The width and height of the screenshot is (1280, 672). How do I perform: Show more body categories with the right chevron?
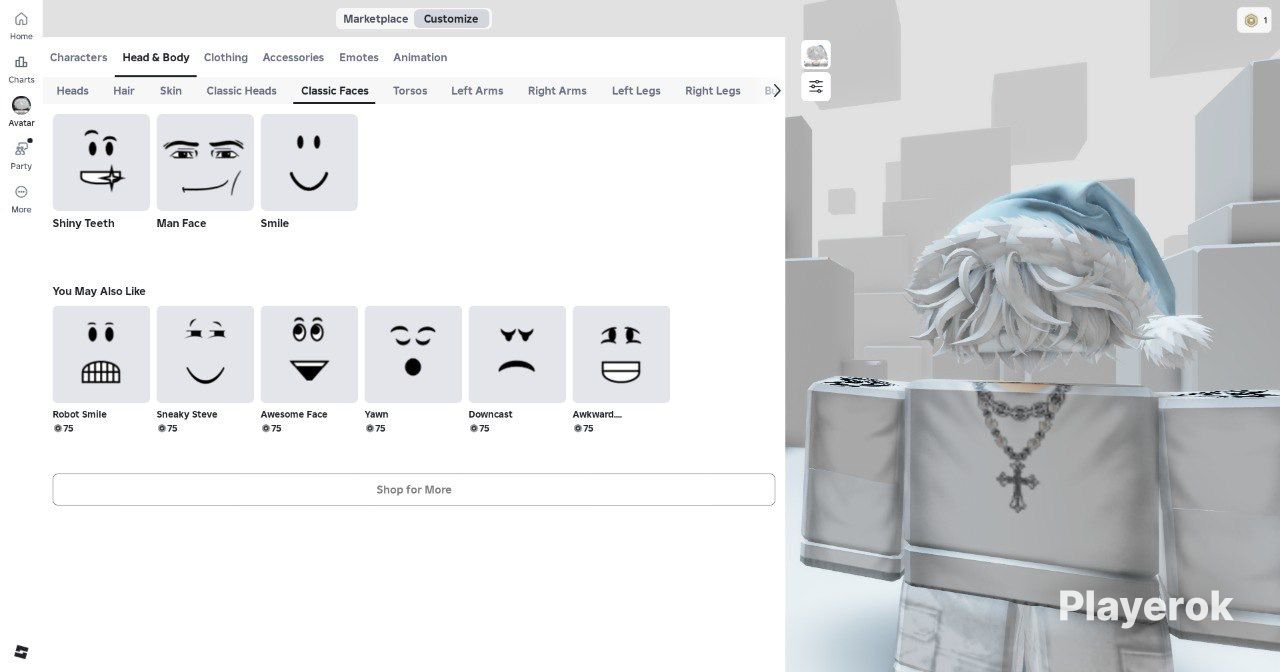(777, 90)
